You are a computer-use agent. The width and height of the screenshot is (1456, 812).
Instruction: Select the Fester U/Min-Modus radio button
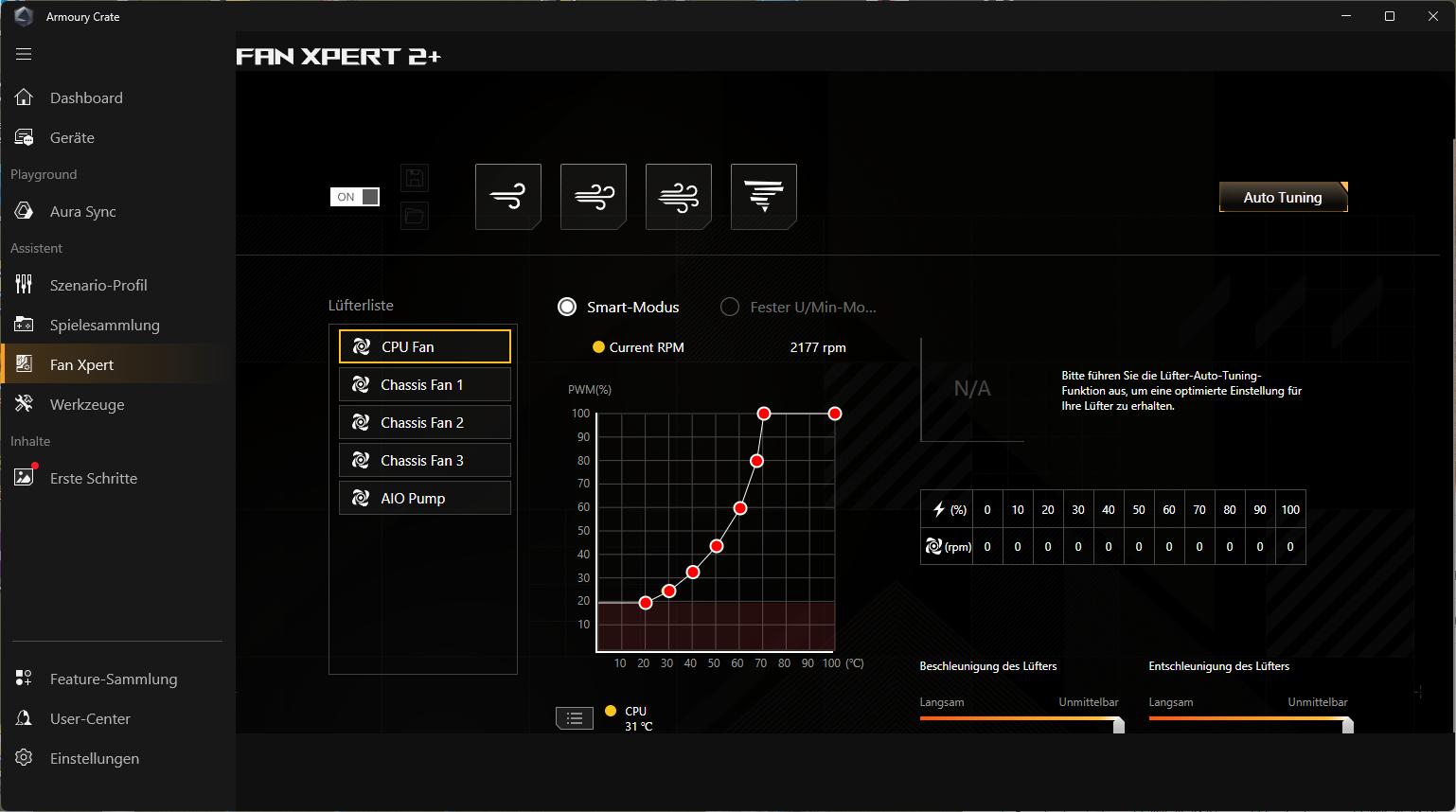(x=730, y=307)
